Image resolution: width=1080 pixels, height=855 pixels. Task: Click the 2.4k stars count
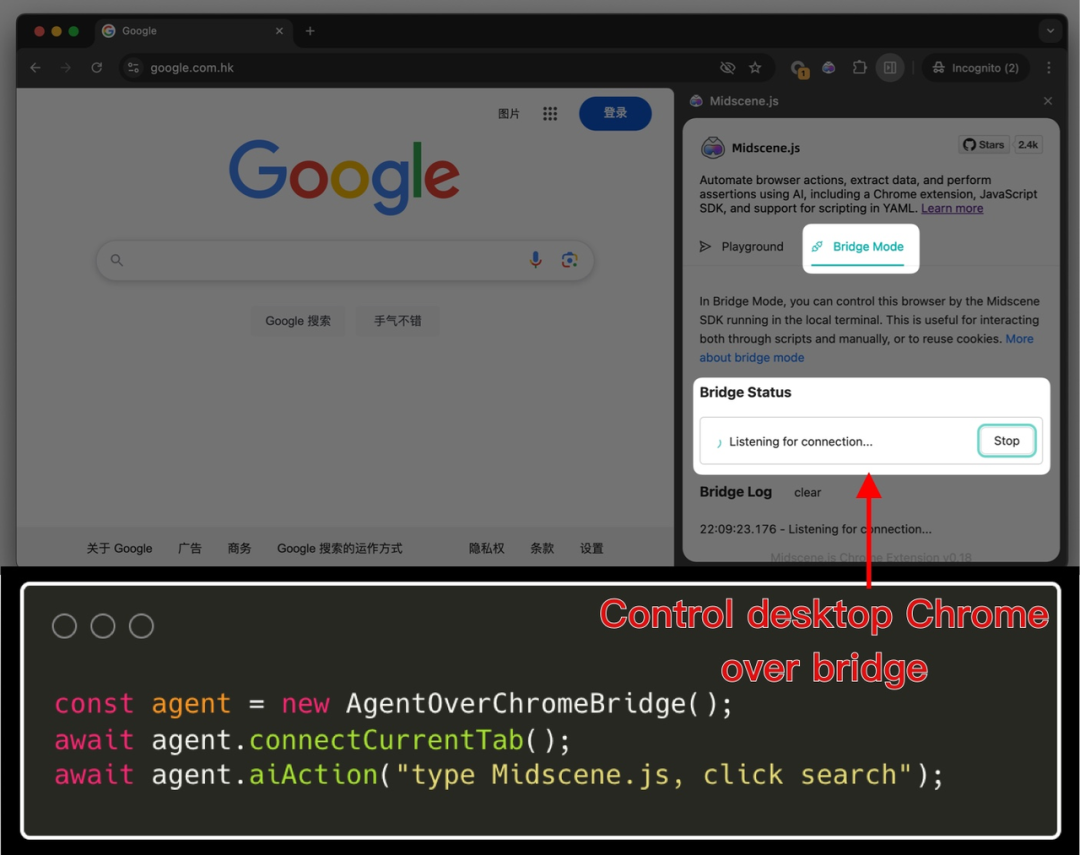[x=1028, y=145]
